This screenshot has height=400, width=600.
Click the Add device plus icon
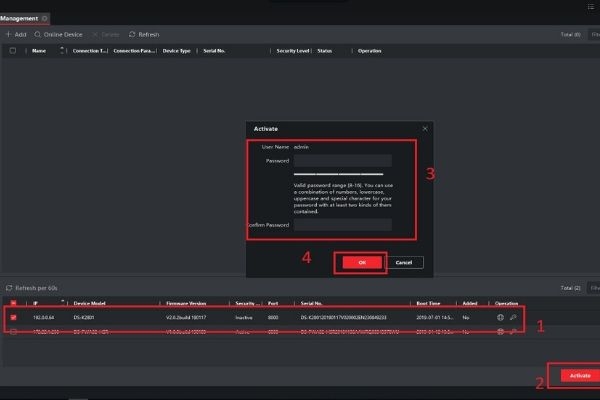(10, 34)
